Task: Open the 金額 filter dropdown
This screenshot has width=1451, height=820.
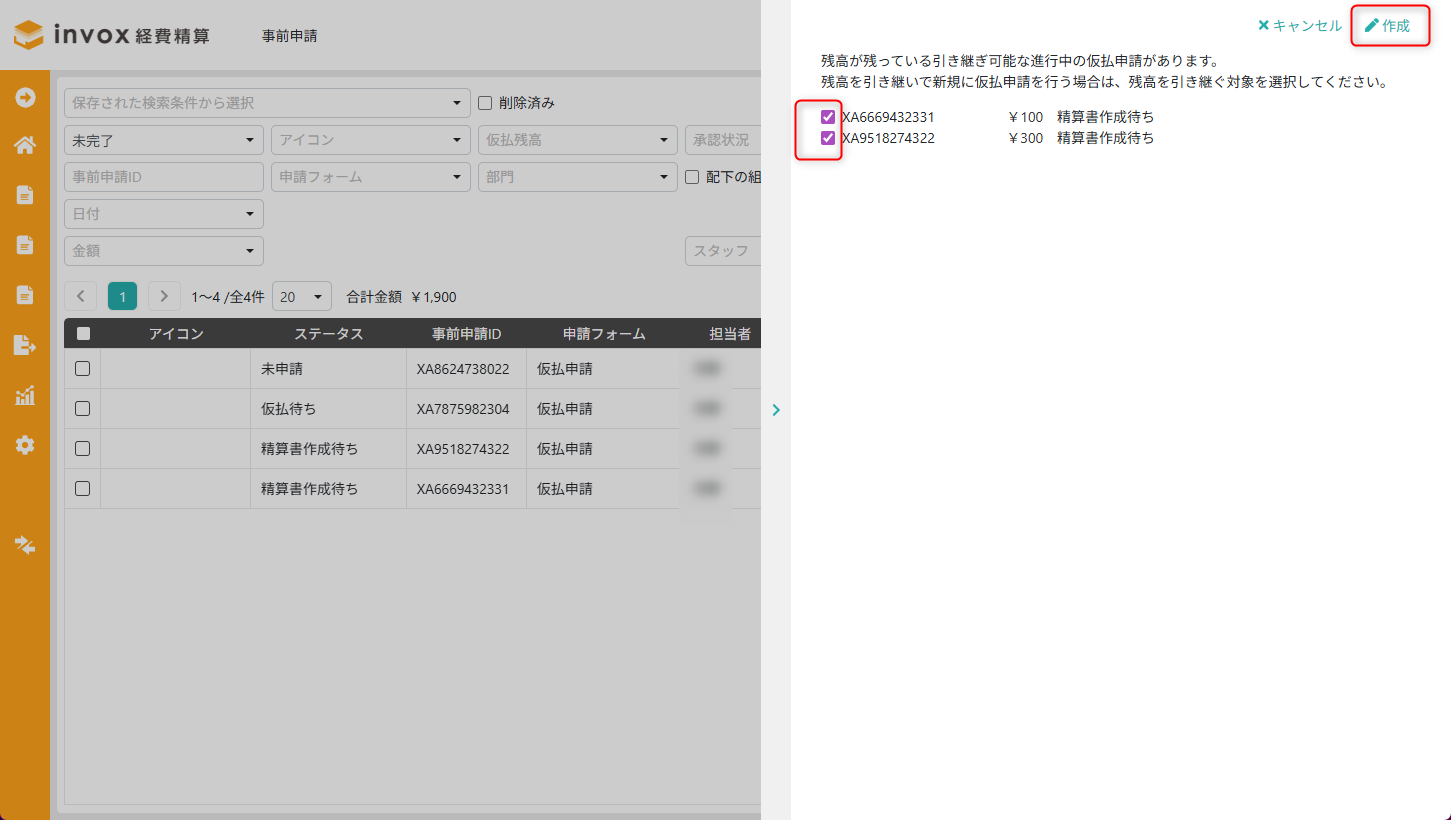Action: click(163, 251)
